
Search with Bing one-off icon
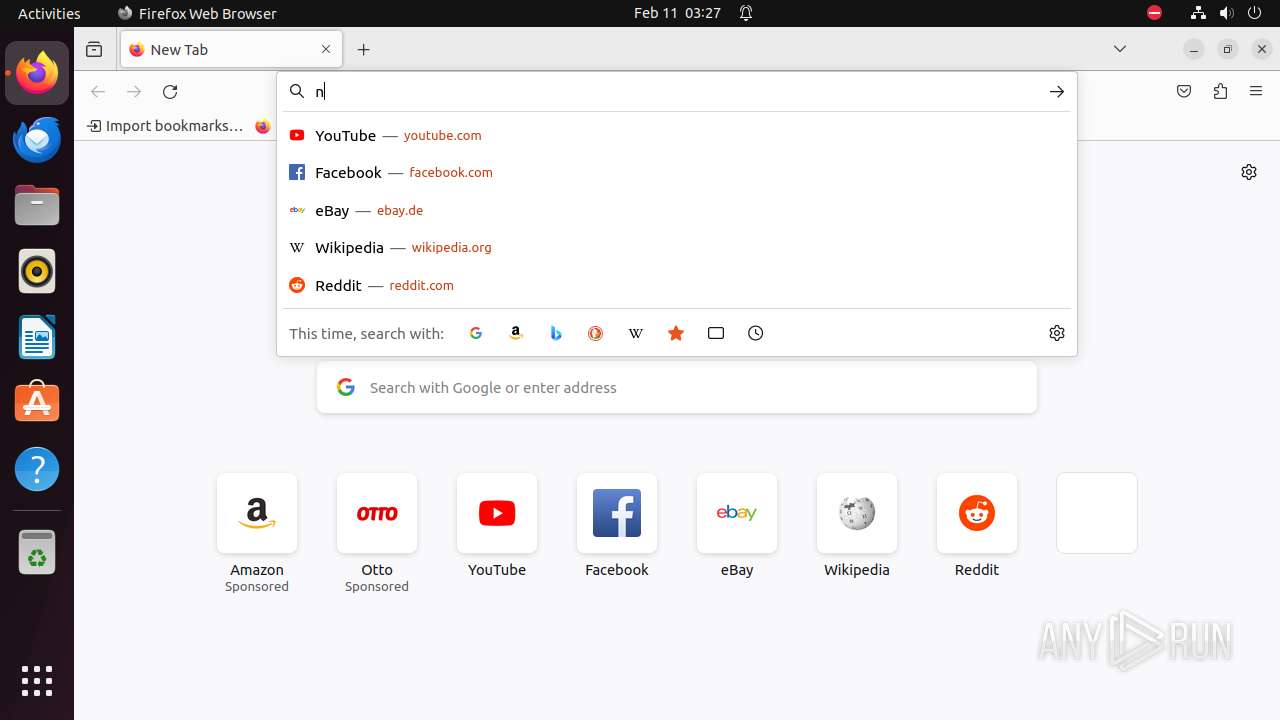[556, 333]
